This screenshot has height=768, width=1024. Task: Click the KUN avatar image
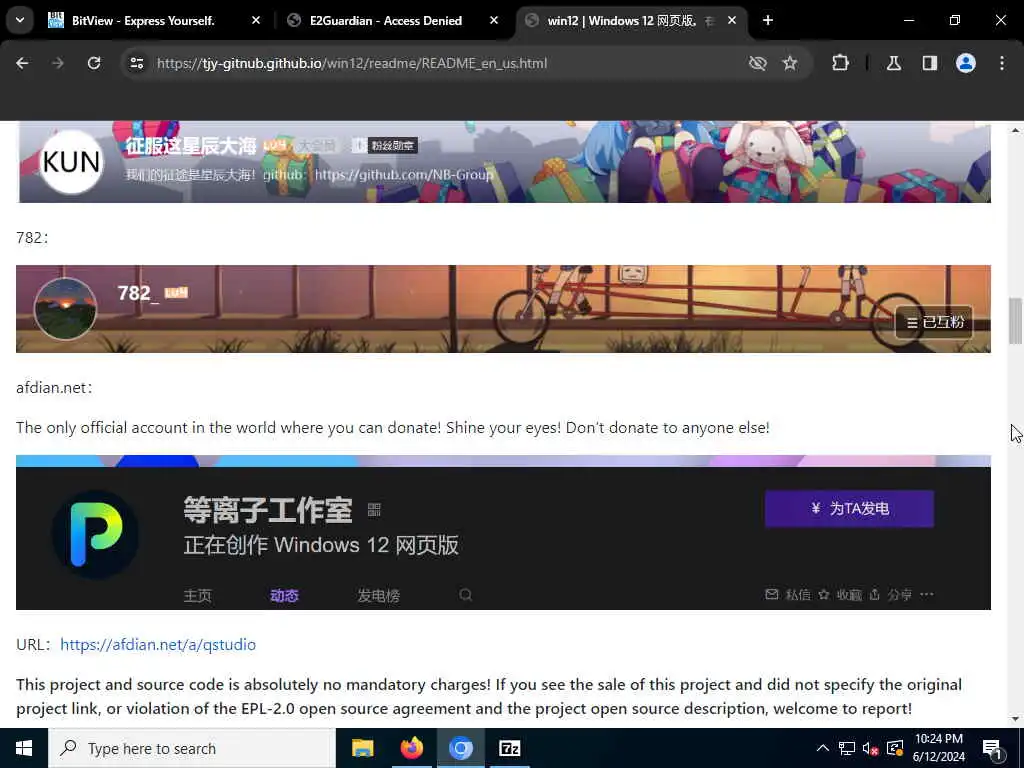coord(71,161)
